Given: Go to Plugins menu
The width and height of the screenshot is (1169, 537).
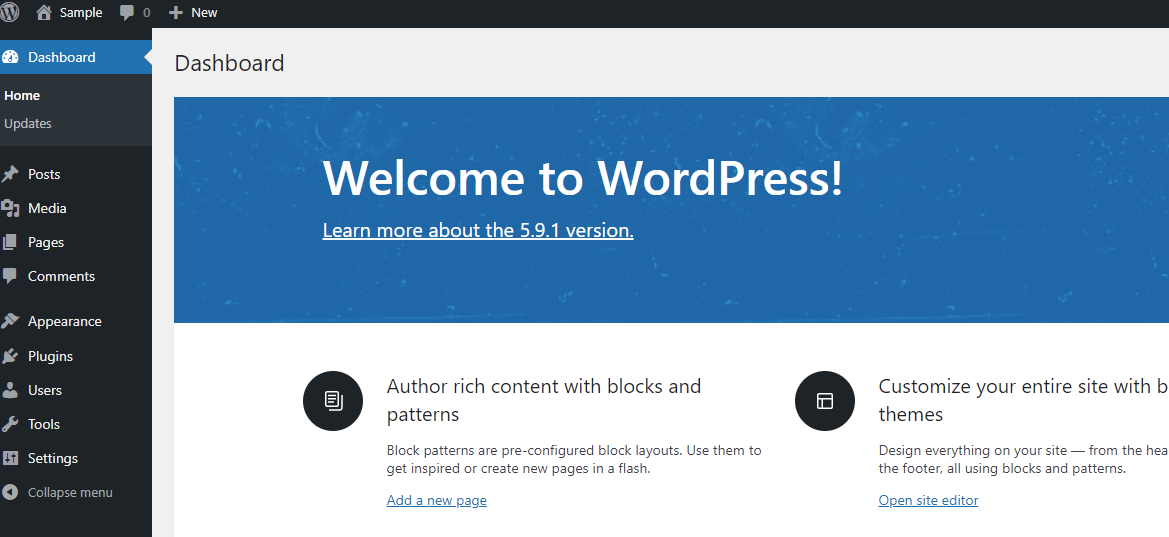Looking at the screenshot, I should (75, 356).
